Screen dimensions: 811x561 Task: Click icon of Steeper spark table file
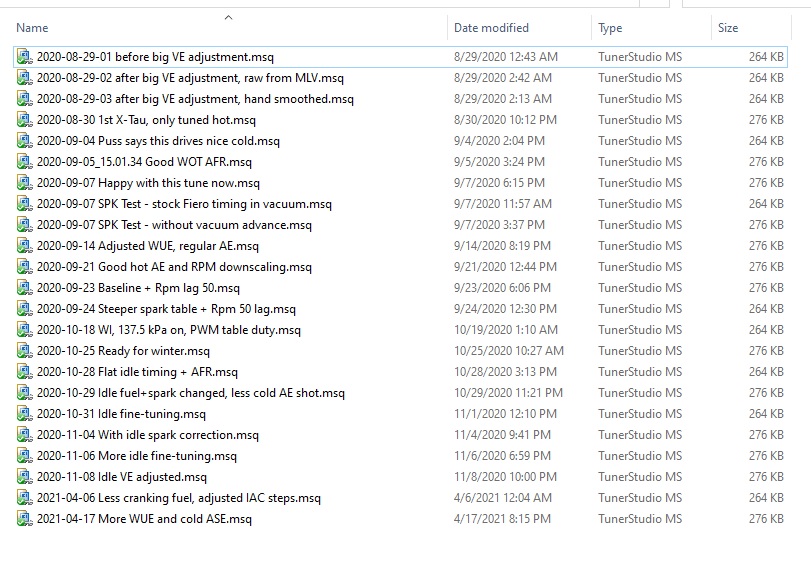[24, 309]
